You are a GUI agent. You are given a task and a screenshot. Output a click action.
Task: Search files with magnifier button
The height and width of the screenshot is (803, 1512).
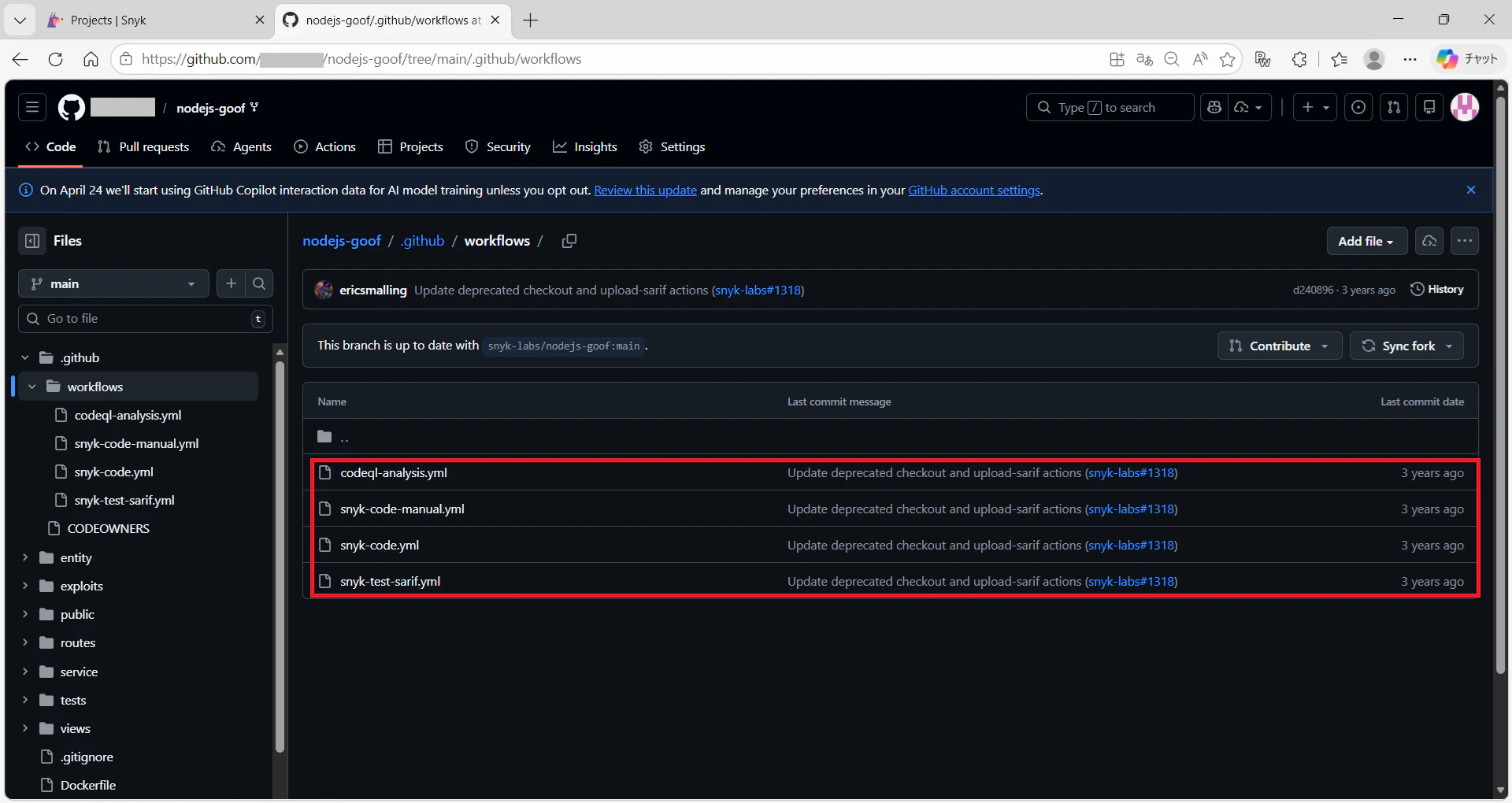click(259, 283)
